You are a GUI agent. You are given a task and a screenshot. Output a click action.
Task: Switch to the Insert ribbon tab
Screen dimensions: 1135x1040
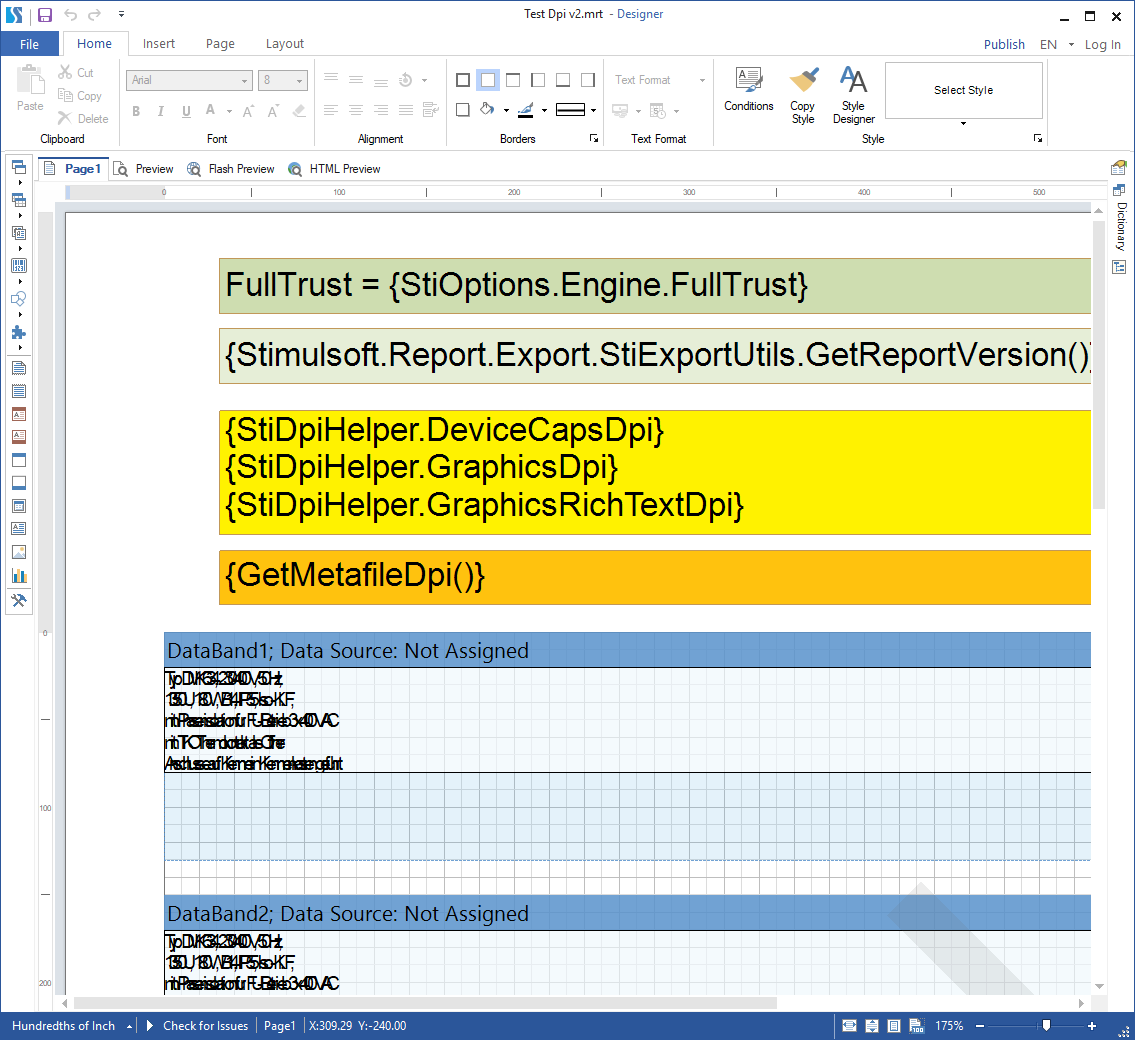coord(159,43)
